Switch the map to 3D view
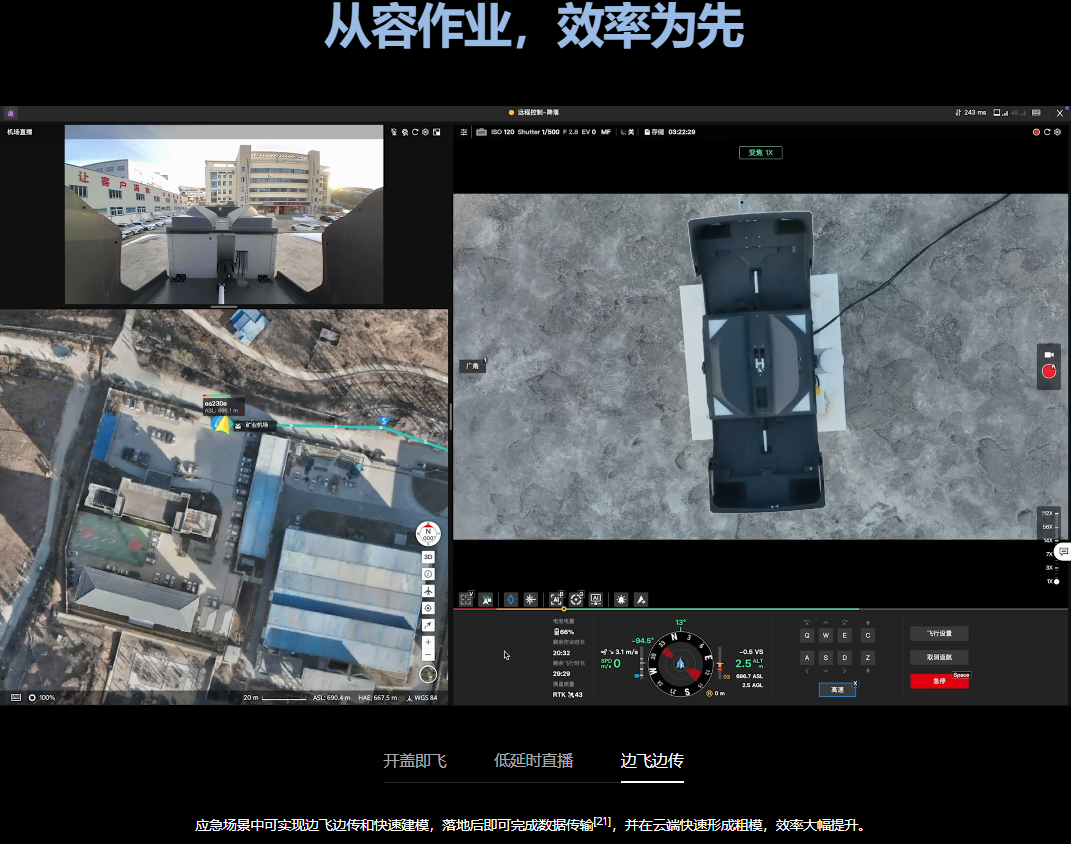This screenshot has width=1071, height=844. (x=428, y=556)
